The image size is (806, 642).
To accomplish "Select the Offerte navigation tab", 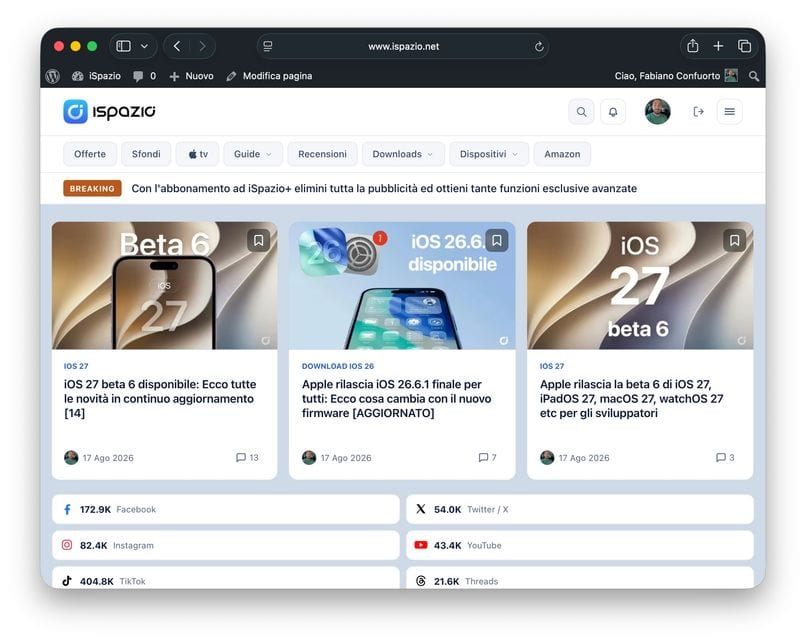I will [90, 154].
